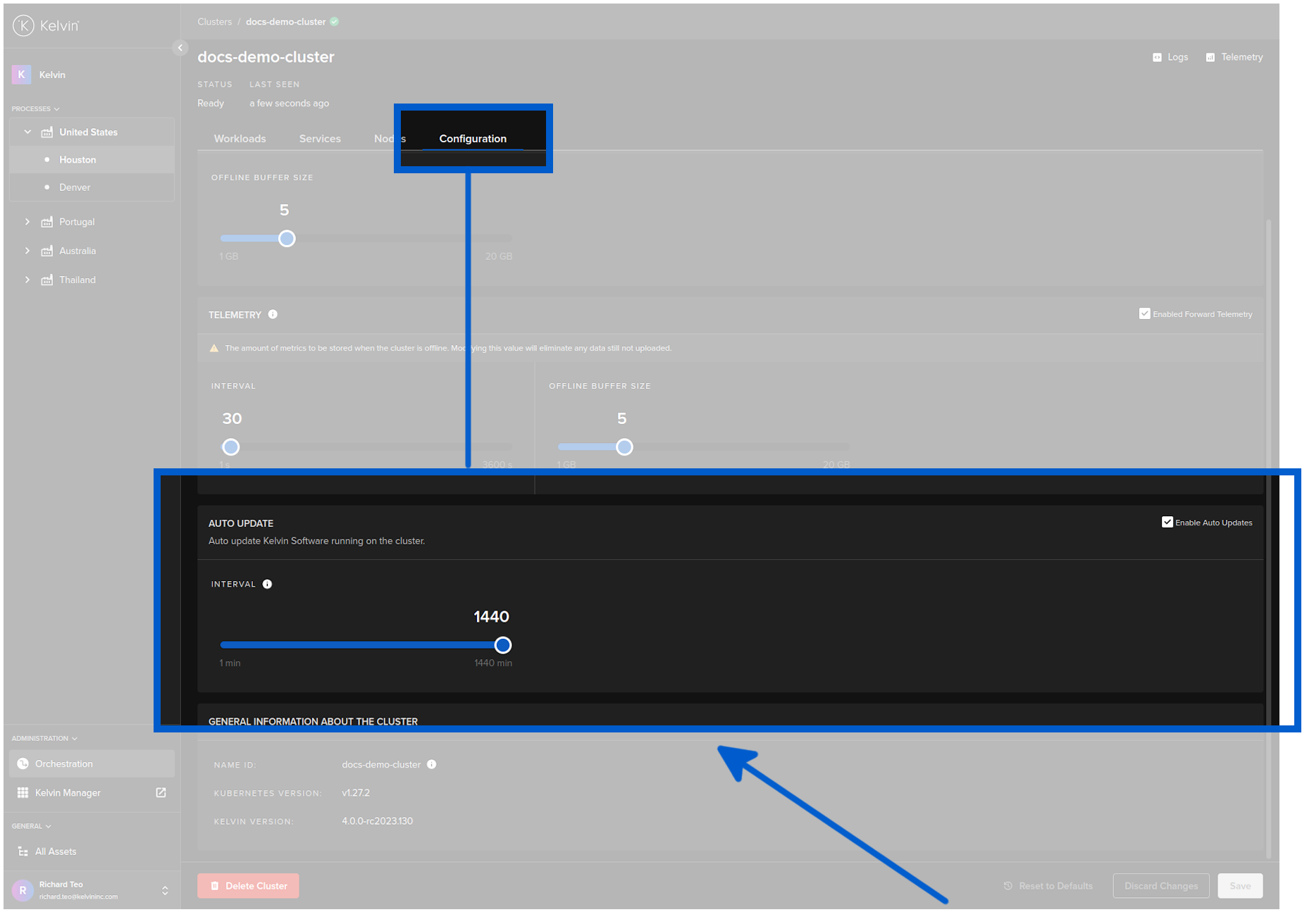The width and height of the screenshot is (1302, 924).
Task: Open Kelvin Manager external link icon
Action: click(161, 793)
